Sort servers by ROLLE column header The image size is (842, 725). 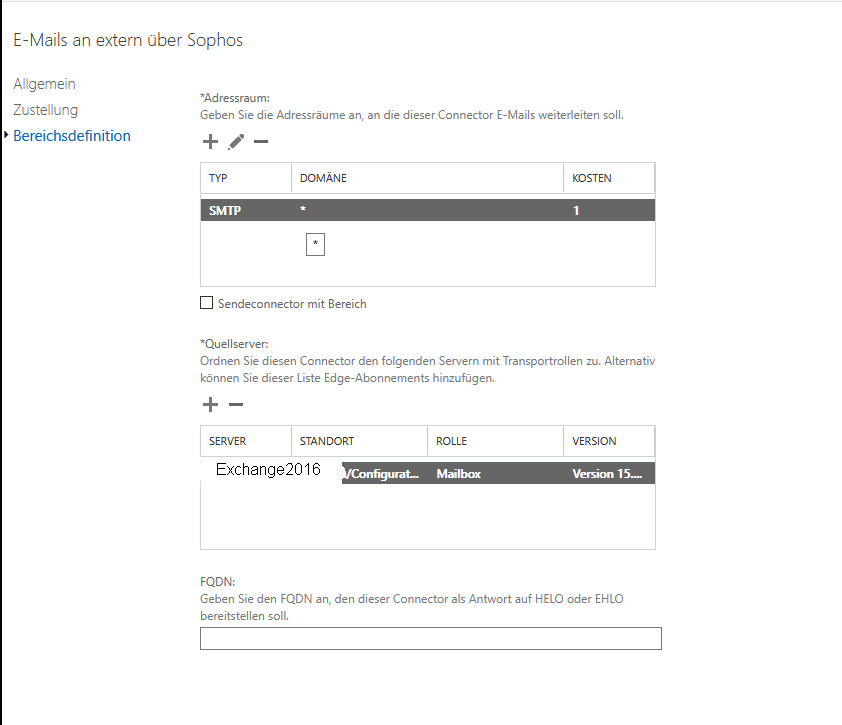[495, 441]
